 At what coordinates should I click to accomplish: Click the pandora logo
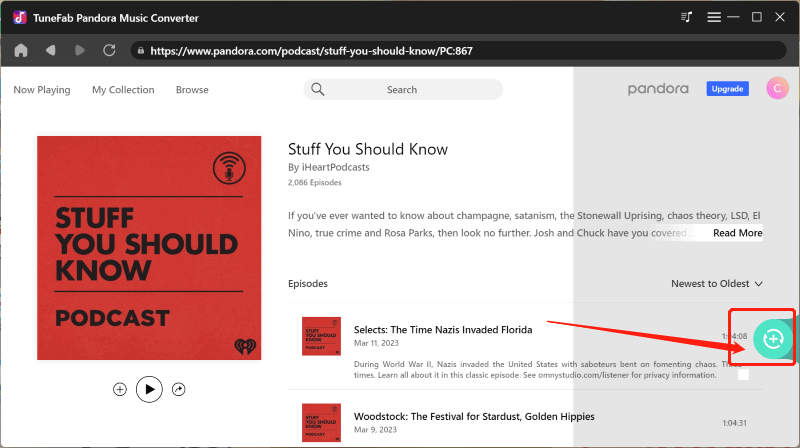click(x=658, y=89)
